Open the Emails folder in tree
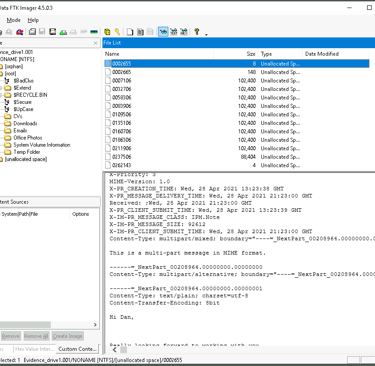Screen dimensions: 375x366 [x=20, y=130]
